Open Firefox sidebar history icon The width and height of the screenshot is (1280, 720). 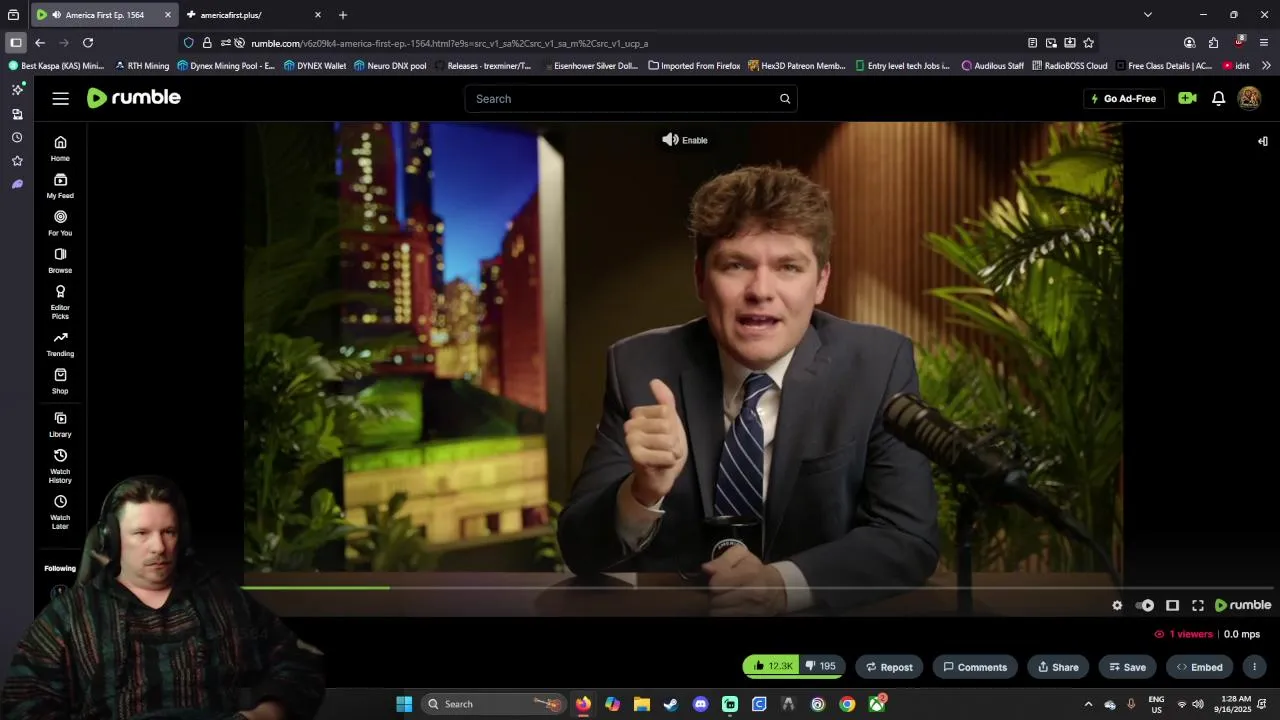tap(17, 137)
